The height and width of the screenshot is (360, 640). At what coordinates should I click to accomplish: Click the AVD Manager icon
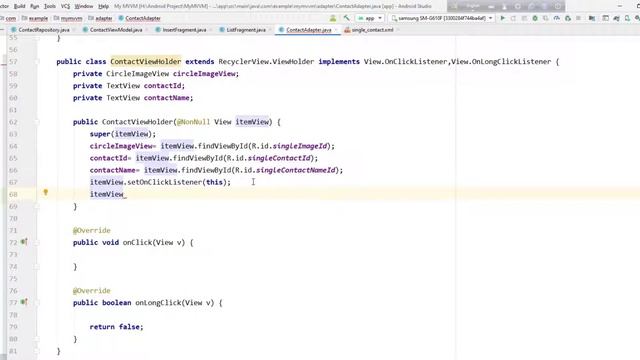(627, 18)
